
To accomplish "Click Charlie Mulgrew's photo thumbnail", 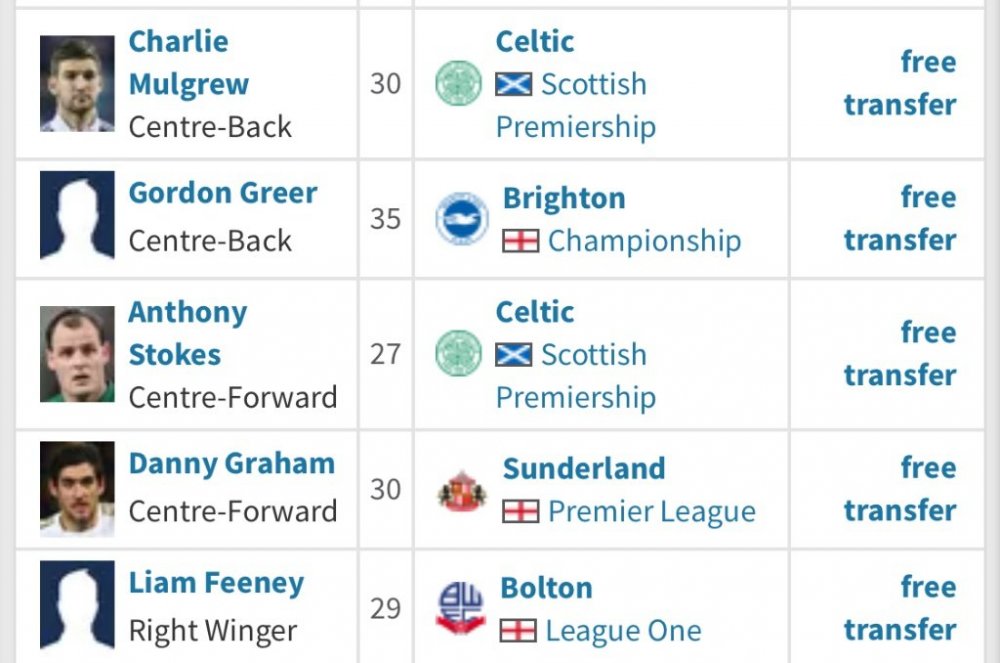I will pos(77,84).
